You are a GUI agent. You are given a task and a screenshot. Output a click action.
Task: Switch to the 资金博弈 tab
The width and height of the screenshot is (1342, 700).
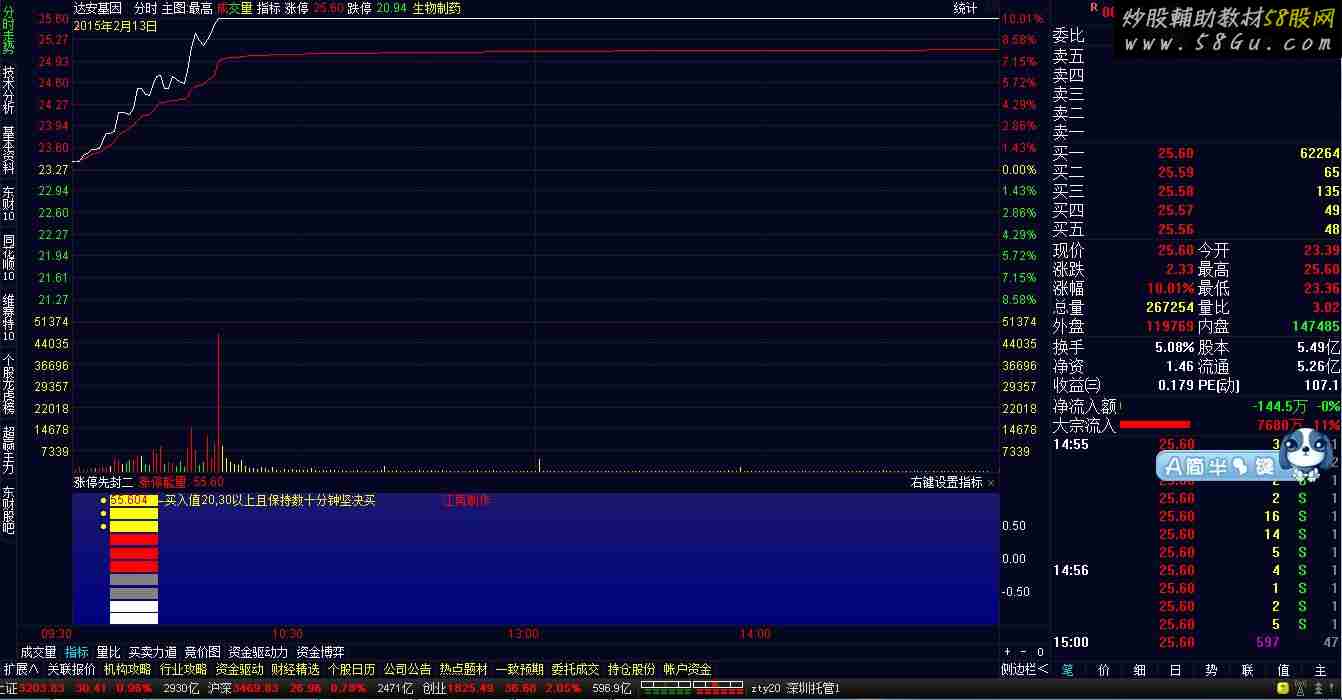pos(320,652)
